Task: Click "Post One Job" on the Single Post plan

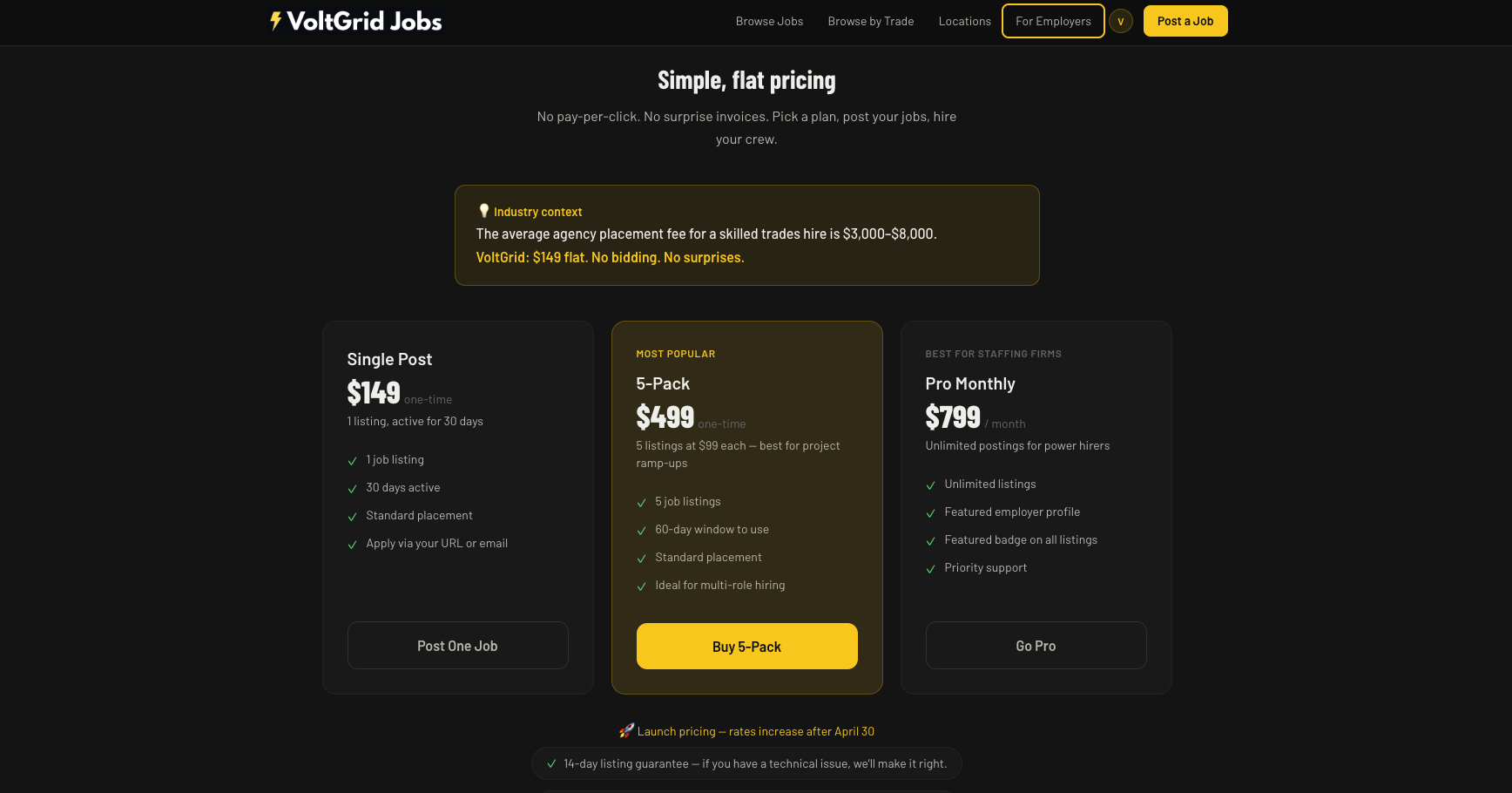Action: (x=457, y=645)
